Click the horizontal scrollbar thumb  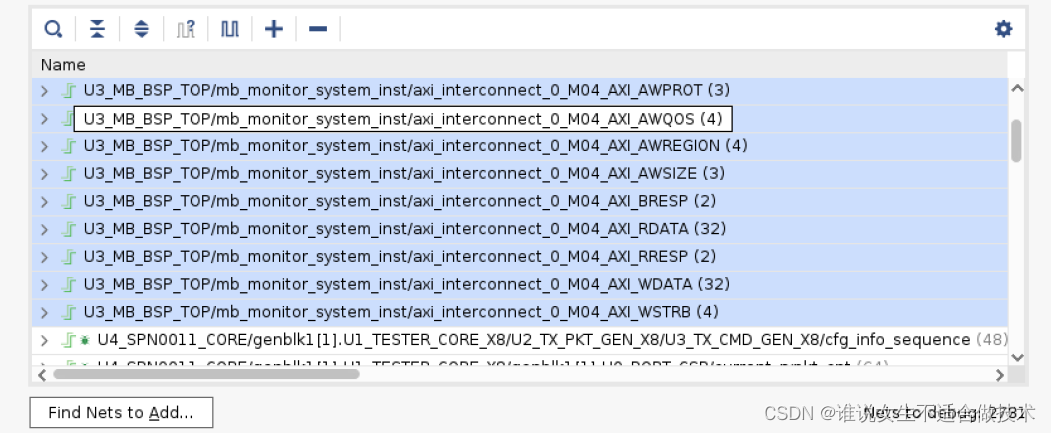pos(206,374)
